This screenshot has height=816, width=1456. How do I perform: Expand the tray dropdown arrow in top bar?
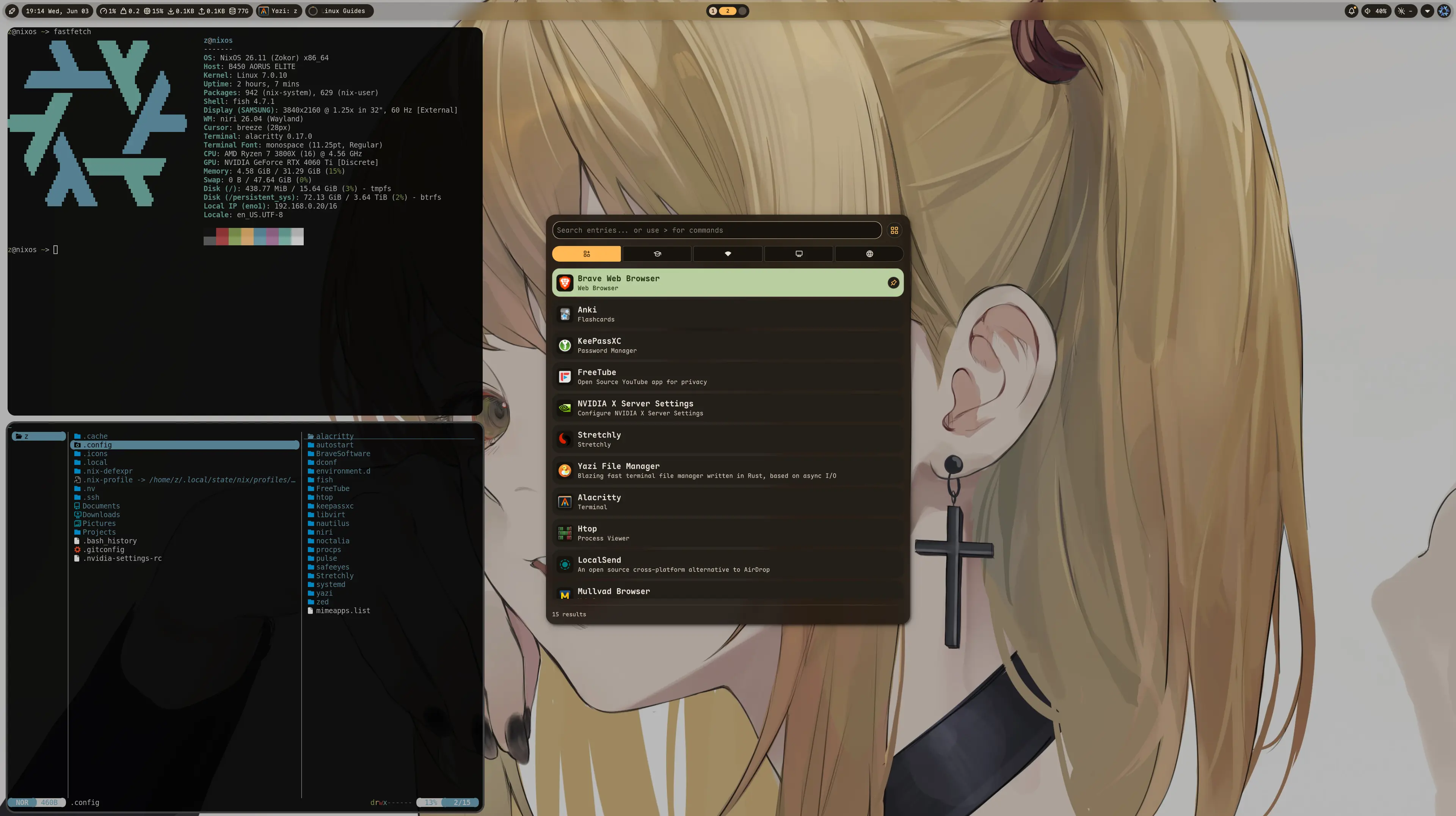pyautogui.click(x=1427, y=11)
